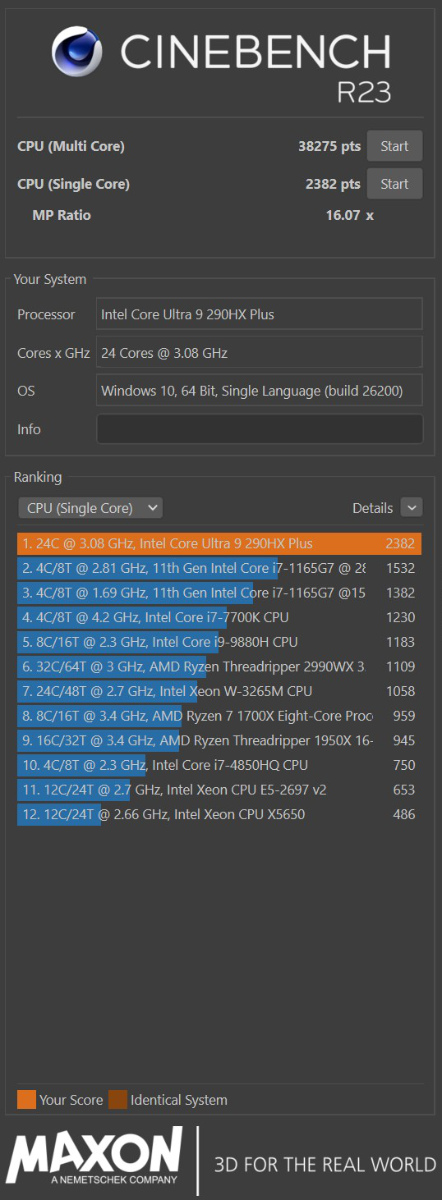
Task: Click the Info input field
Action: click(259, 429)
